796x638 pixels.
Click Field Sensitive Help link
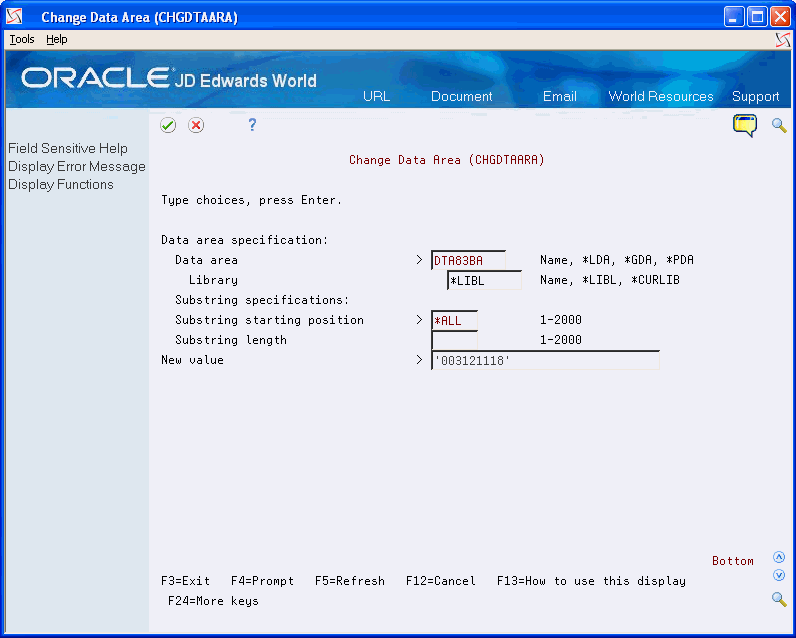pos(68,148)
